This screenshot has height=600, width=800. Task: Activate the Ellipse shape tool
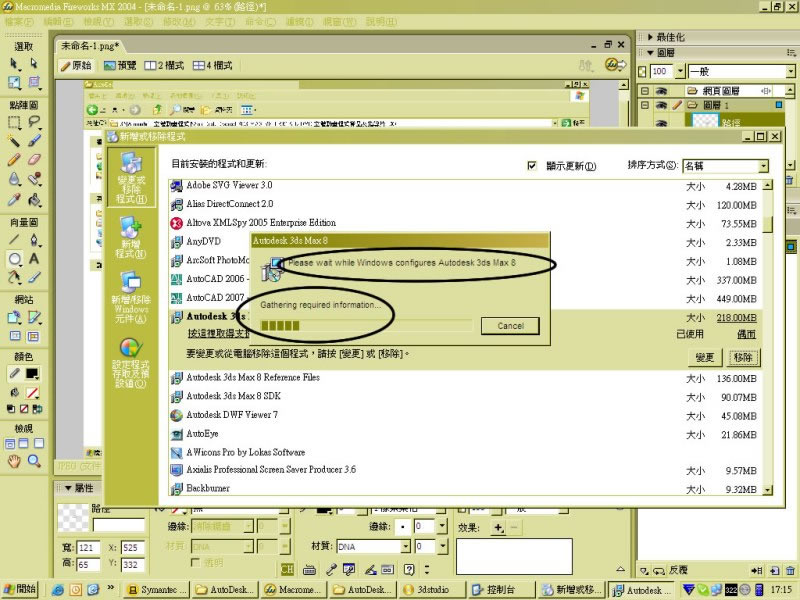coord(14,259)
